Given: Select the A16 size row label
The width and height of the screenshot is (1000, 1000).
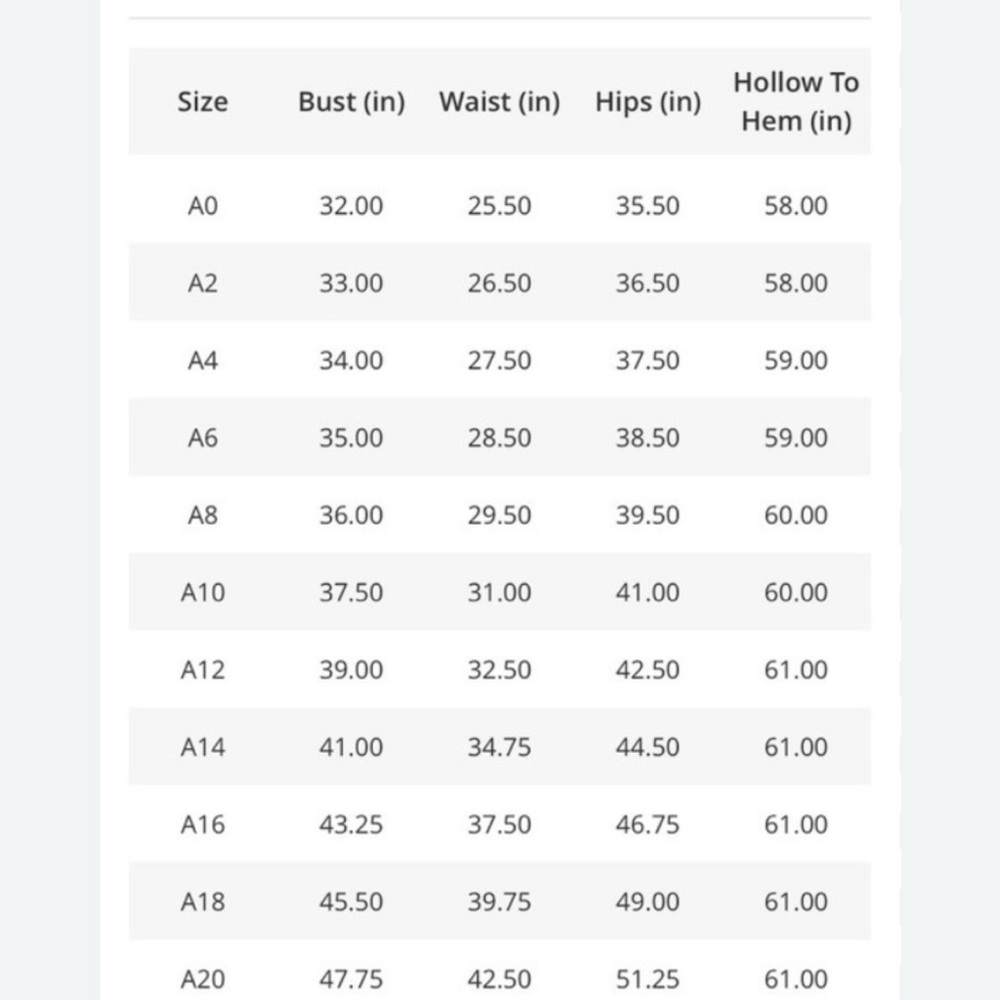Looking at the screenshot, I should pyautogui.click(x=203, y=825).
